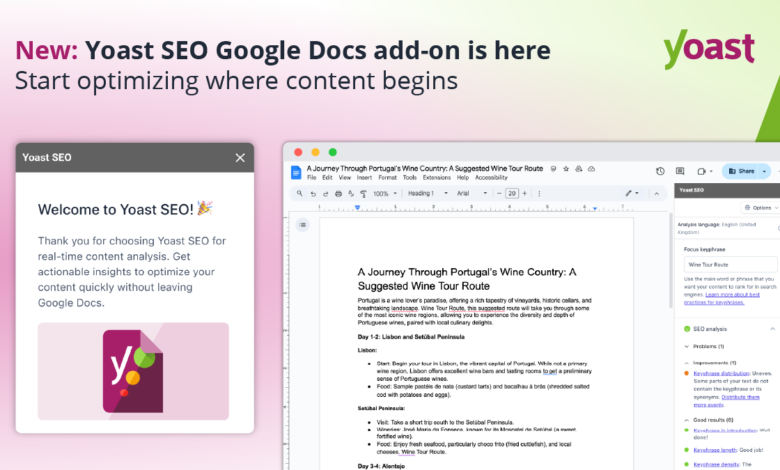The height and width of the screenshot is (470, 780).
Task: Star the Portugal wine tour document
Action: [x=566, y=169]
